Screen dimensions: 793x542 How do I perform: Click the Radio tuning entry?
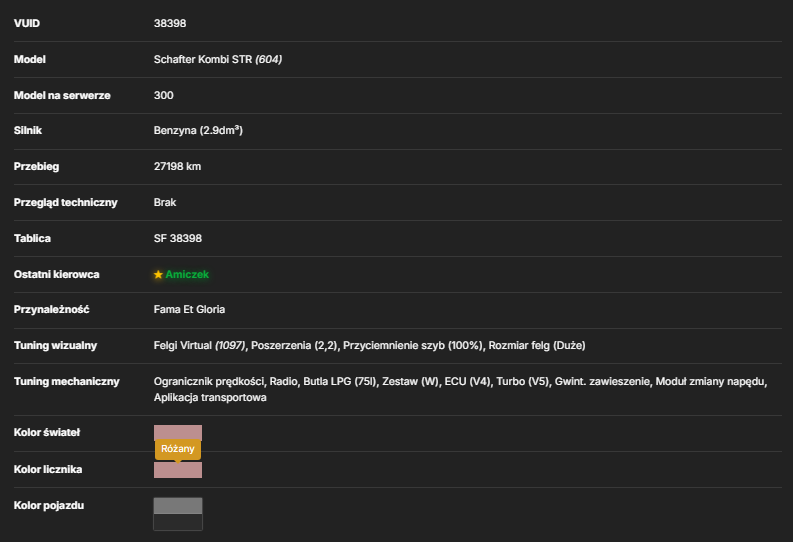pos(283,381)
